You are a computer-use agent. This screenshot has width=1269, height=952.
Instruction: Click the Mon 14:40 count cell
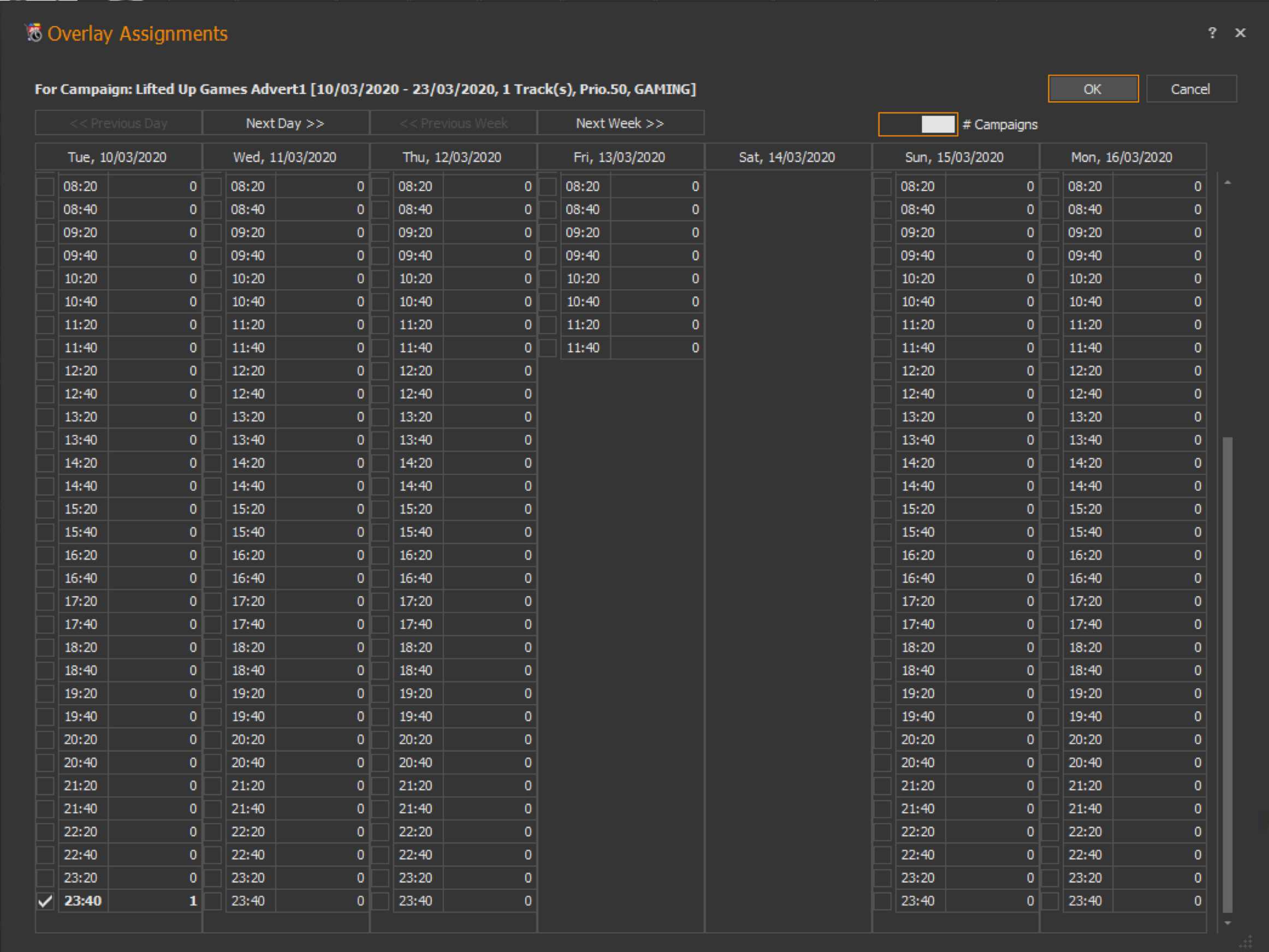(1159, 486)
